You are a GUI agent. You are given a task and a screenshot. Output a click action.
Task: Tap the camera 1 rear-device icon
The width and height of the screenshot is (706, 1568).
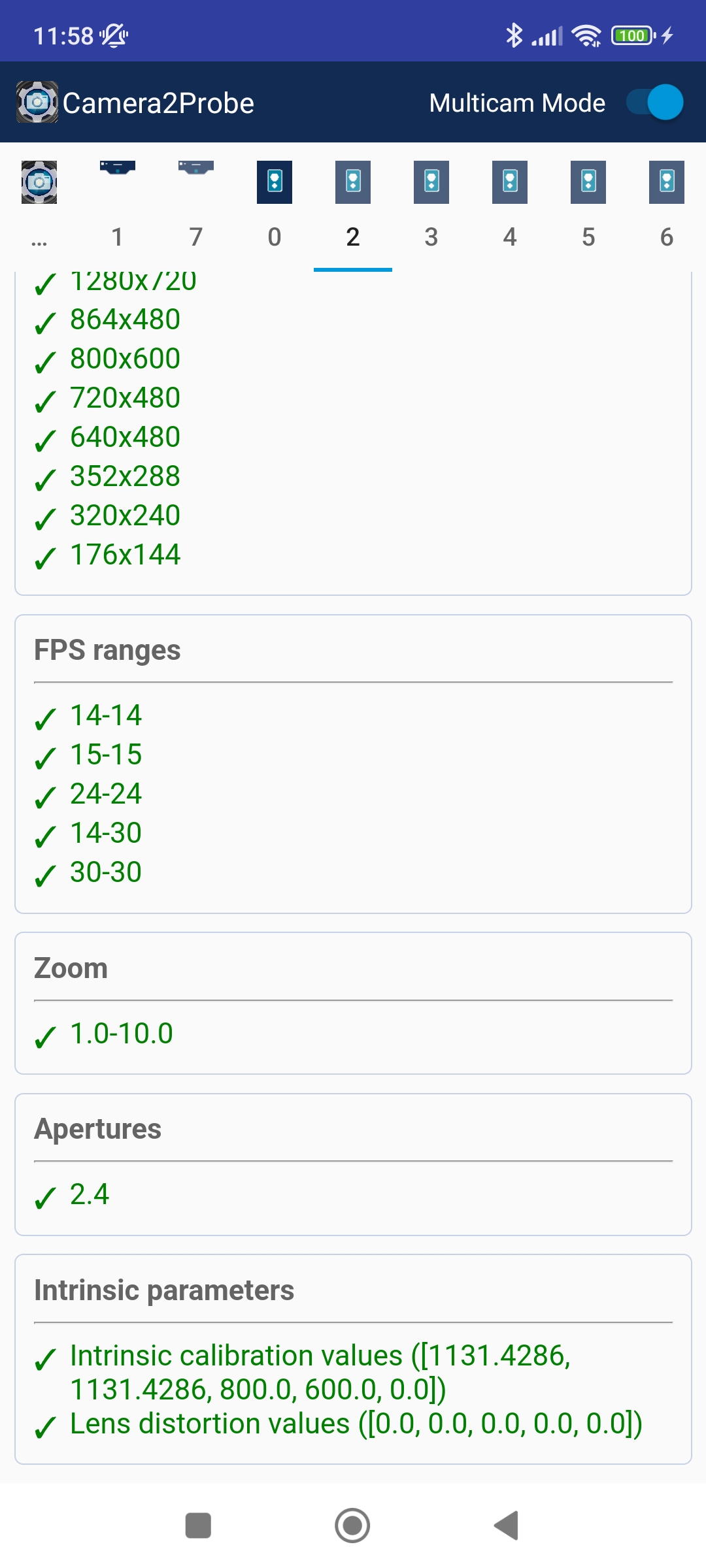[118, 168]
